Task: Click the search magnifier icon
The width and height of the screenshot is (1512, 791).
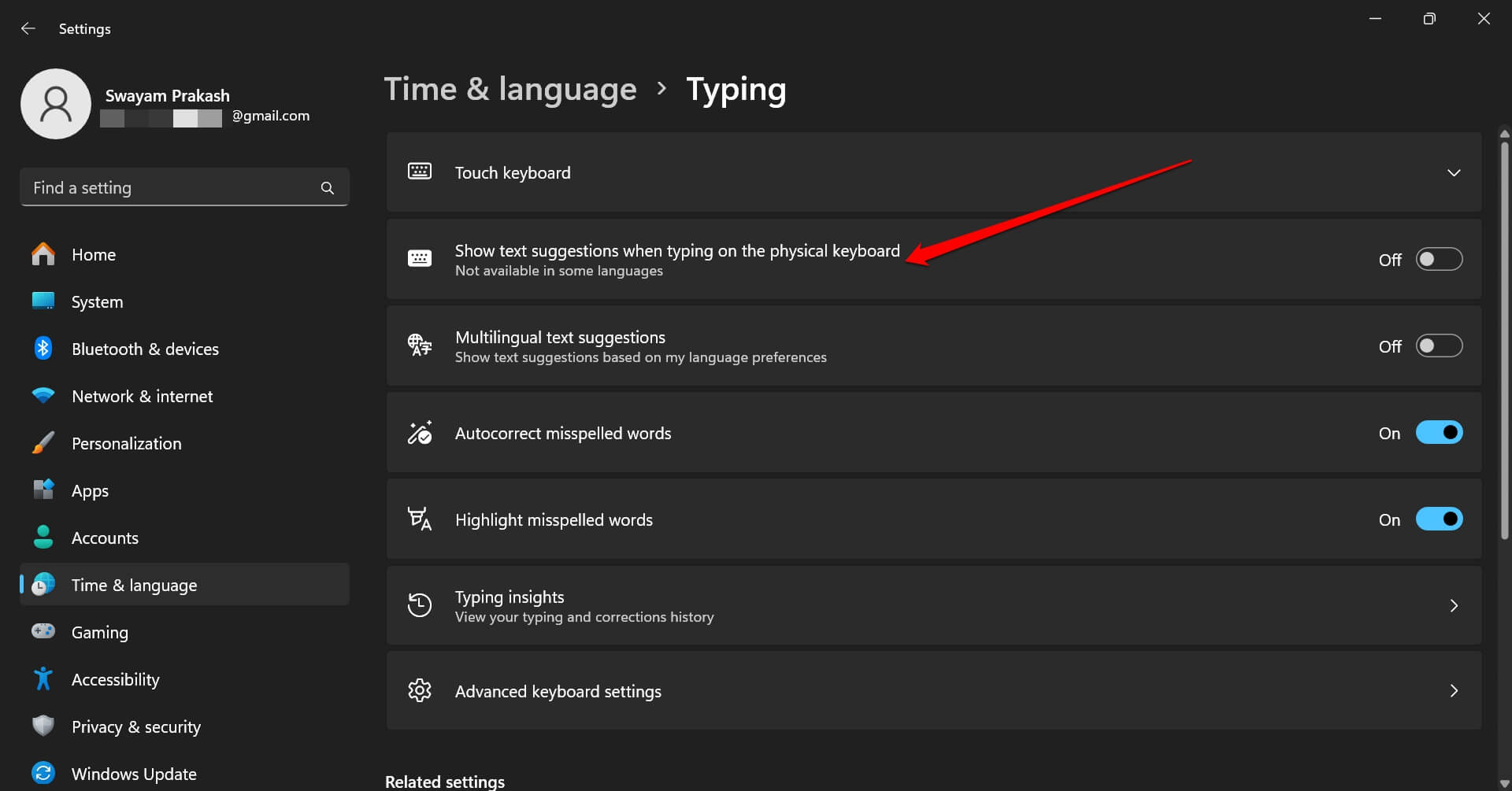Action: 328,188
